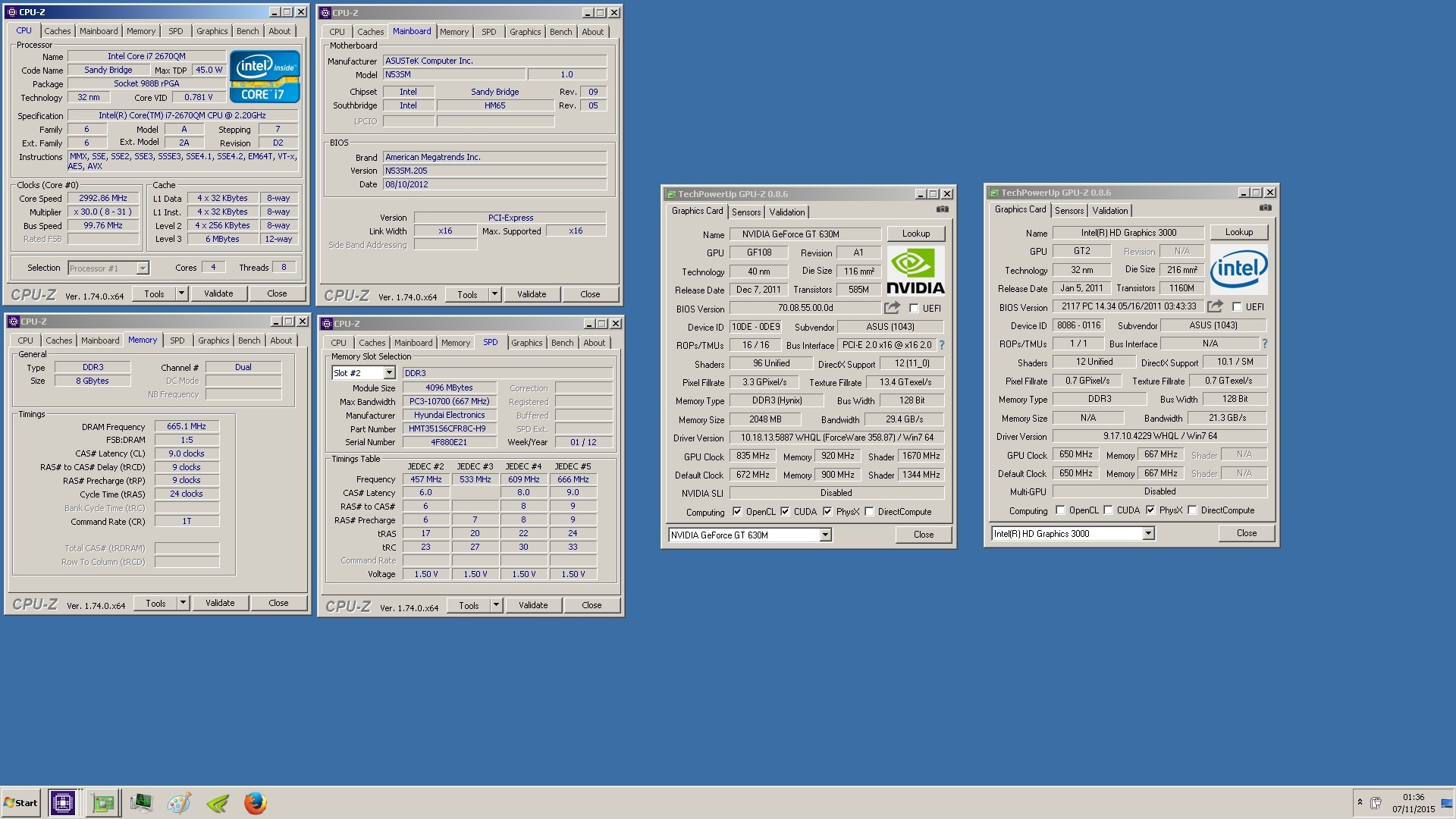Save the NVIDIA BIOS via share icon

pyautogui.click(x=892, y=308)
